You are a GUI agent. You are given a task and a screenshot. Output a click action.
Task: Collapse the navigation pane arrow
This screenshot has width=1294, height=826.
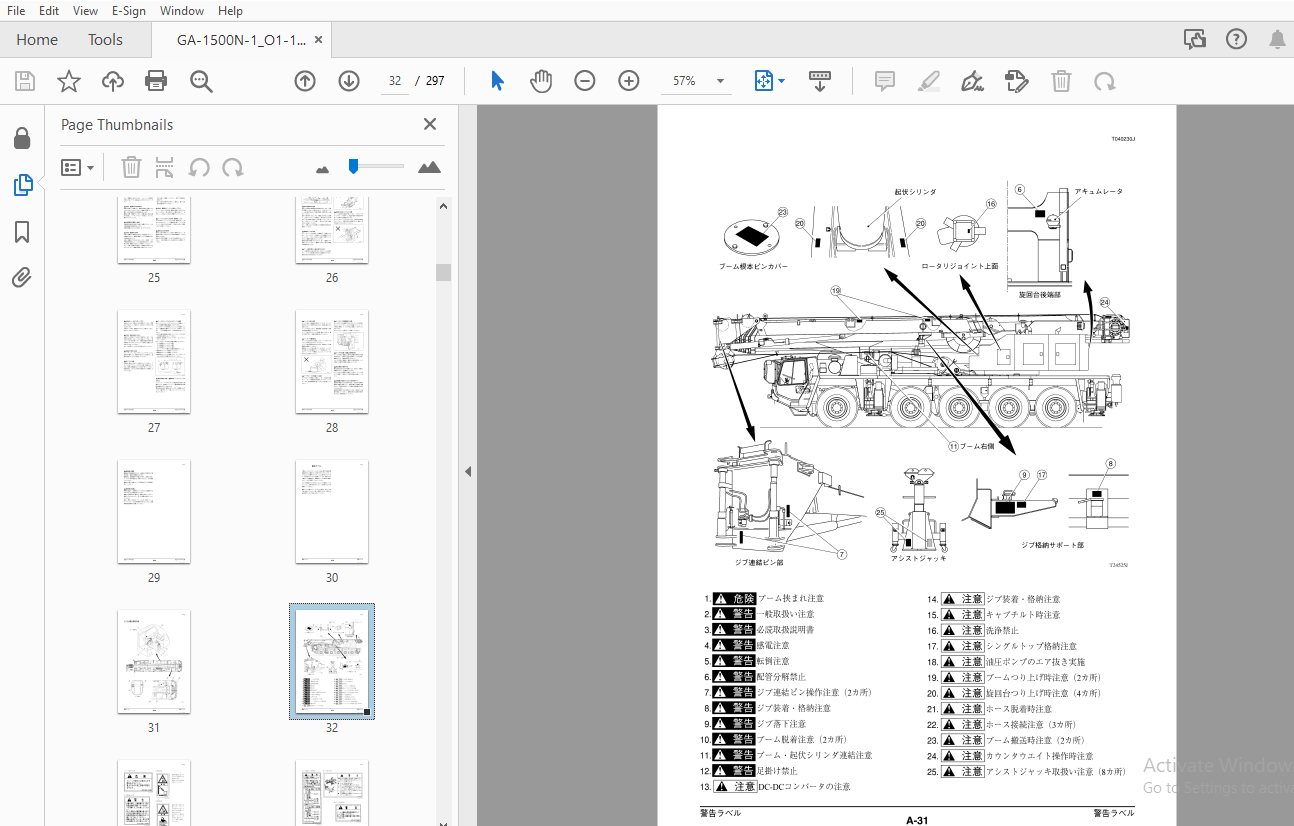pos(467,471)
